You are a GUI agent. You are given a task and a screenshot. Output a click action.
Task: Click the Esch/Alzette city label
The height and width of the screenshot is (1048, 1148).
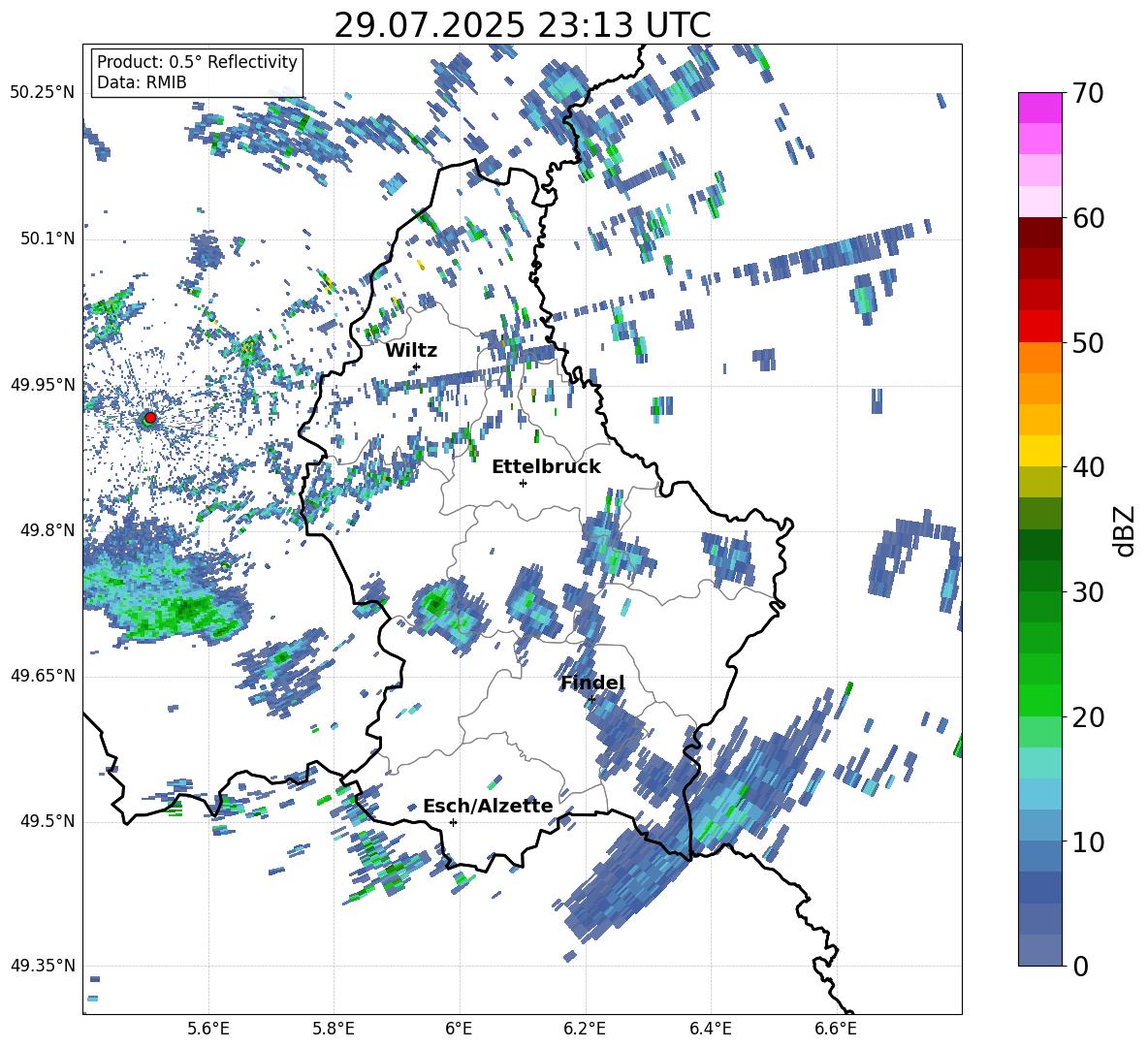click(x=488, y=807)
